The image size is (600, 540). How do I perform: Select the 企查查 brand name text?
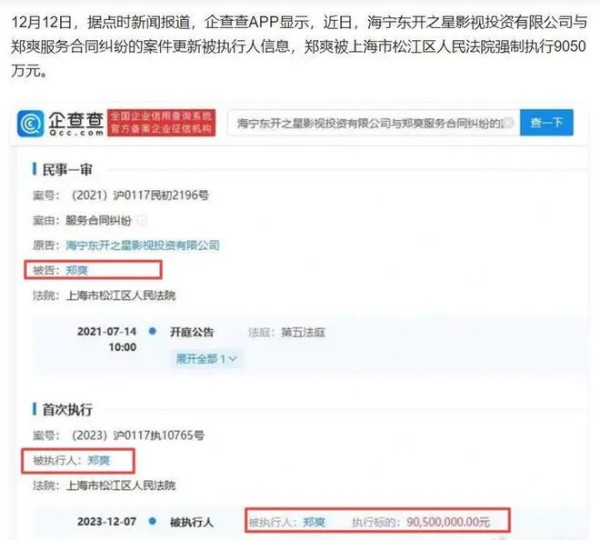pos(76,120)
